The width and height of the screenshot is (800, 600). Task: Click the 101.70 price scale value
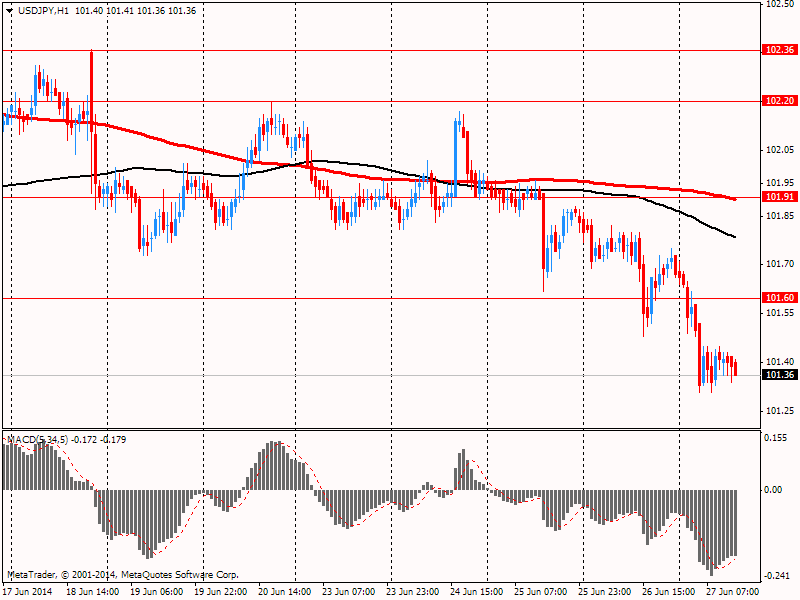pyautogui.click(x=780, y=264)
